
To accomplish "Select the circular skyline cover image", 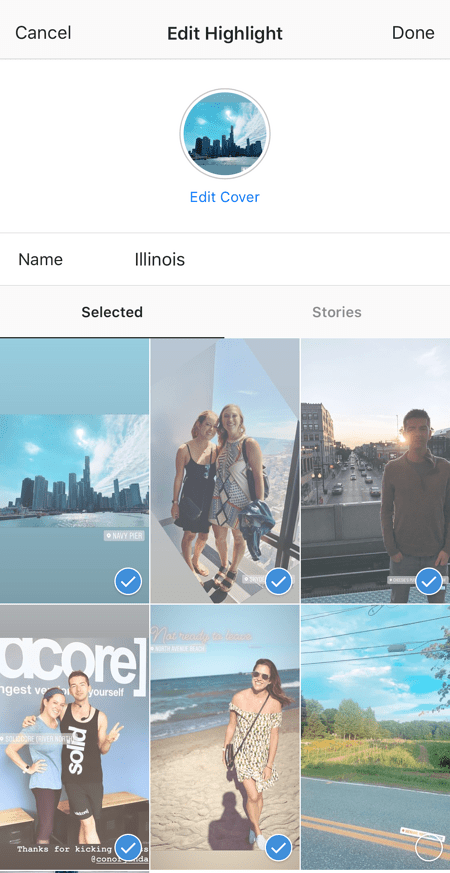I will (x=224, y=134).
